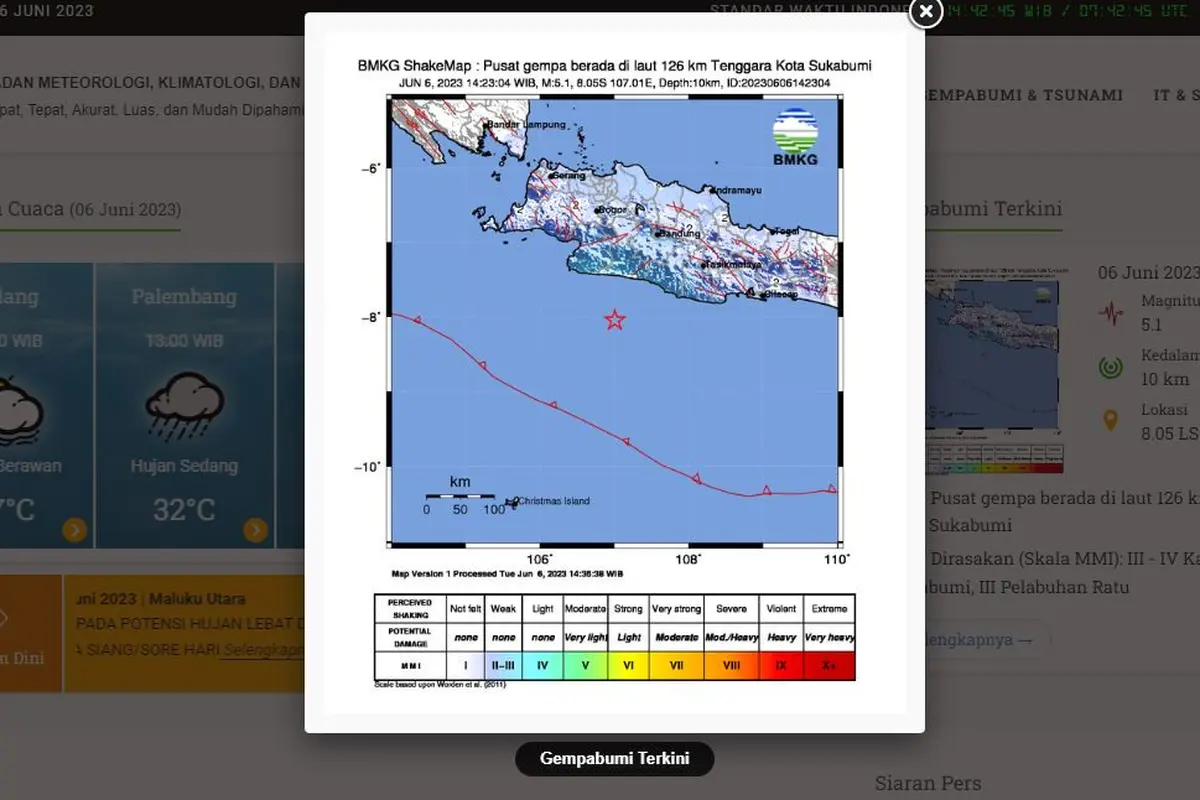Click the location pin icon
The width and height of the screenshot is (1200, 800).
tap(1111, 420)
